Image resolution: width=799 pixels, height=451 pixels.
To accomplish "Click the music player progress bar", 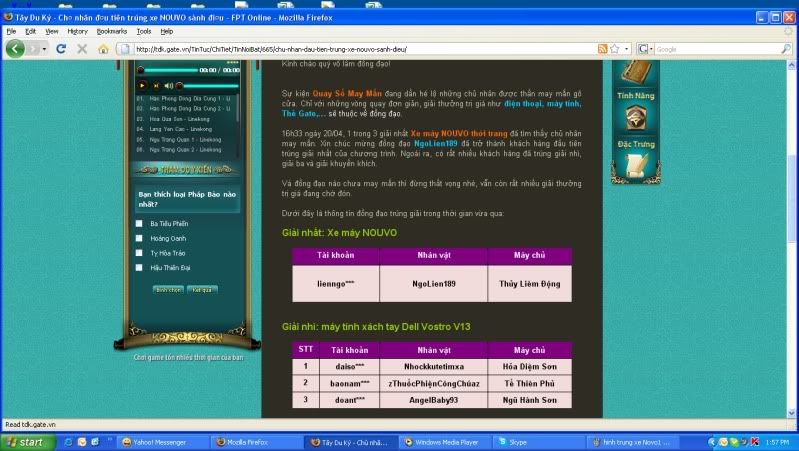I will point(169,70).
